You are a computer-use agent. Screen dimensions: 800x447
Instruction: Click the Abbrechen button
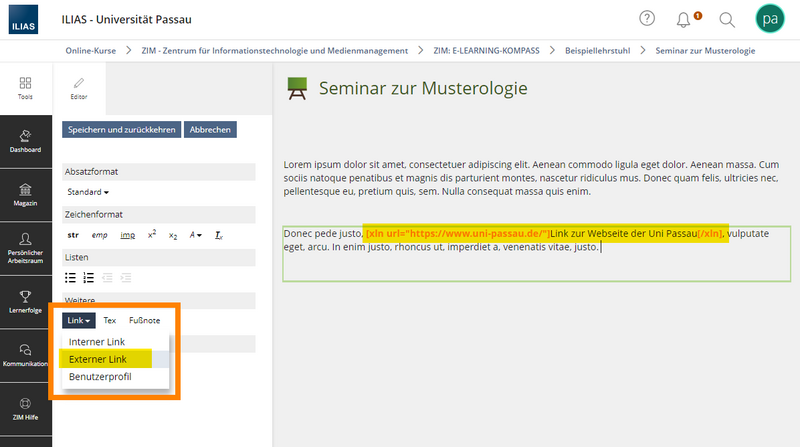point(210,130)
